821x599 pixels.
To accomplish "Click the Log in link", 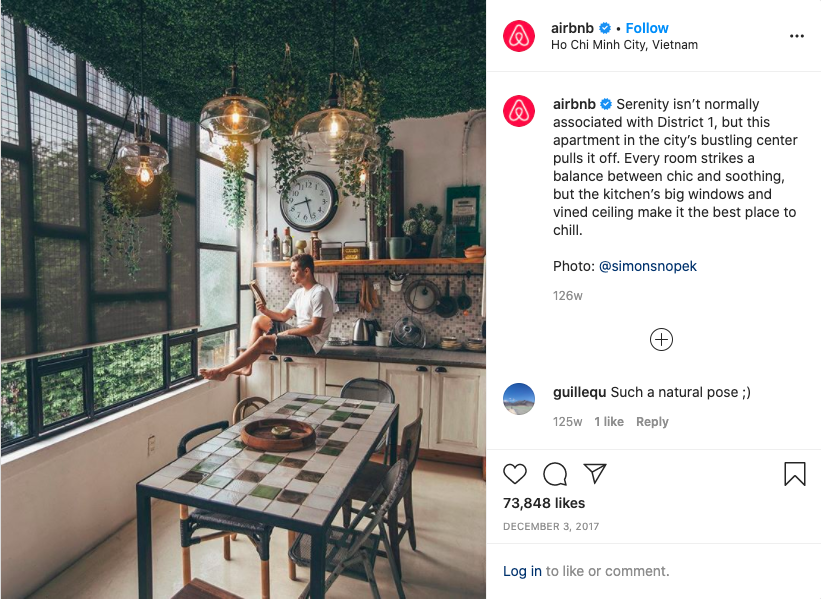I will 522,571.
